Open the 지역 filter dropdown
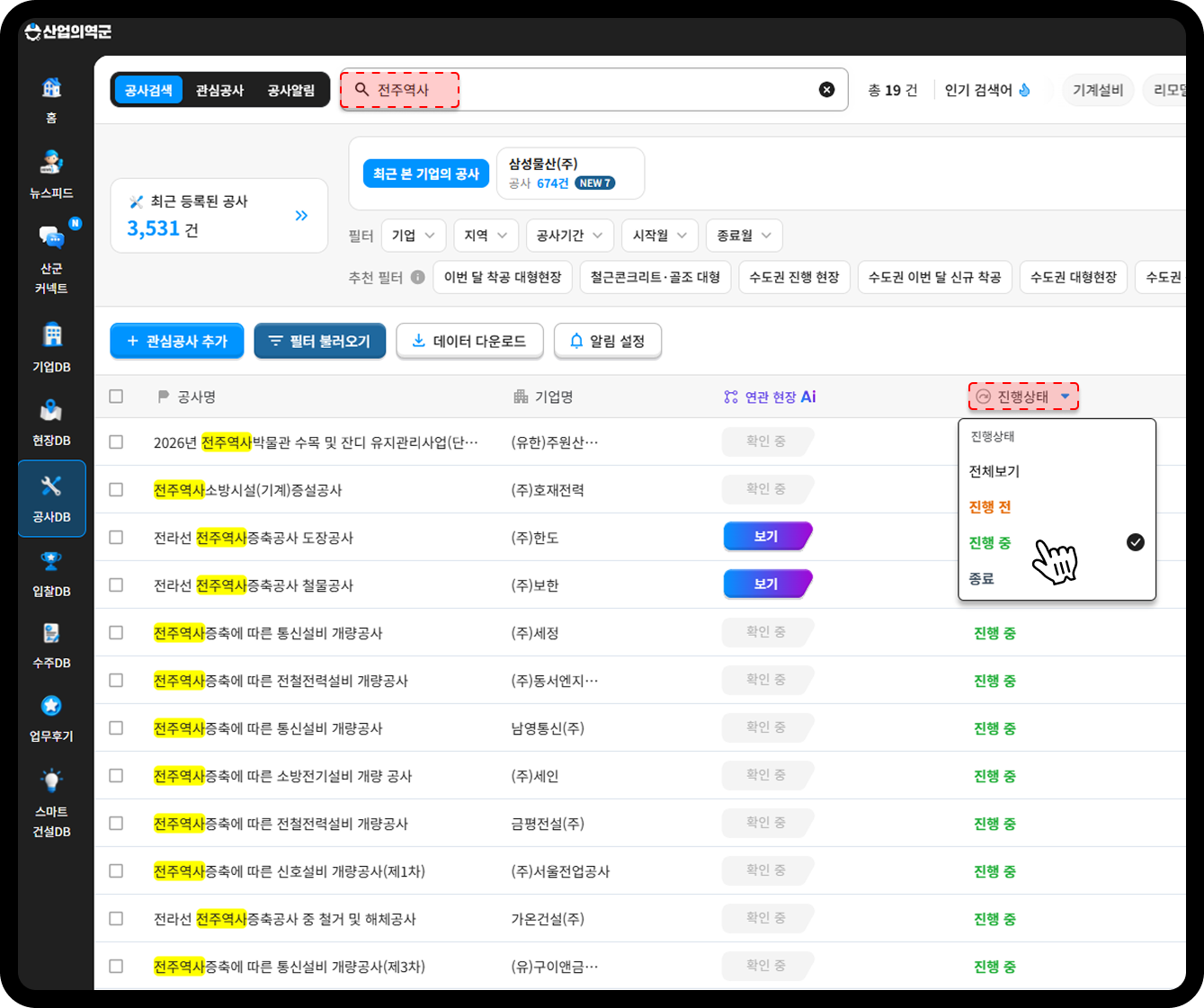Image resolution: width=1204 pixels, height=1008 pixels. coord(486,236)
